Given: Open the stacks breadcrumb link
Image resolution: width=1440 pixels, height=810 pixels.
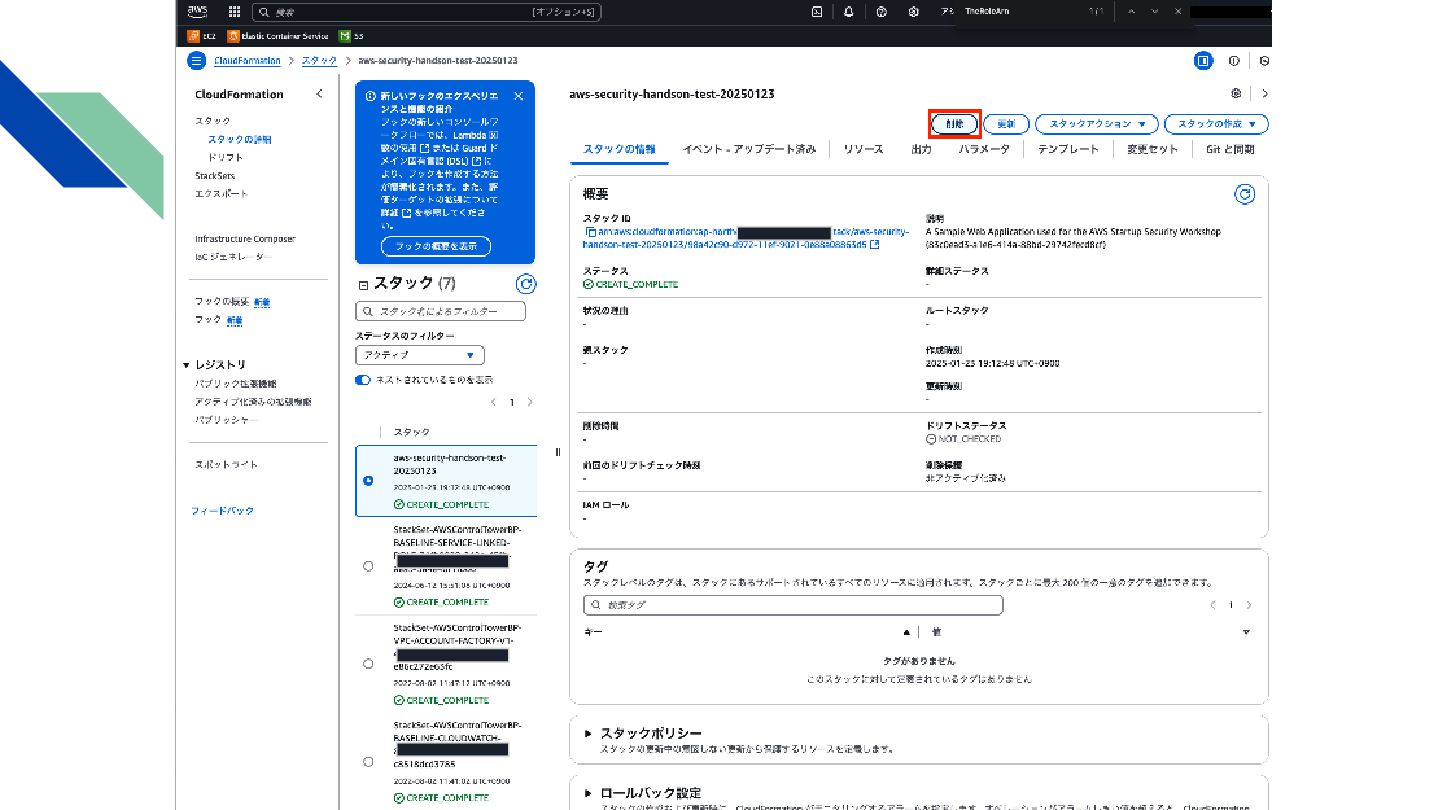Looking at the screenshot, I should tap(319, 61).
